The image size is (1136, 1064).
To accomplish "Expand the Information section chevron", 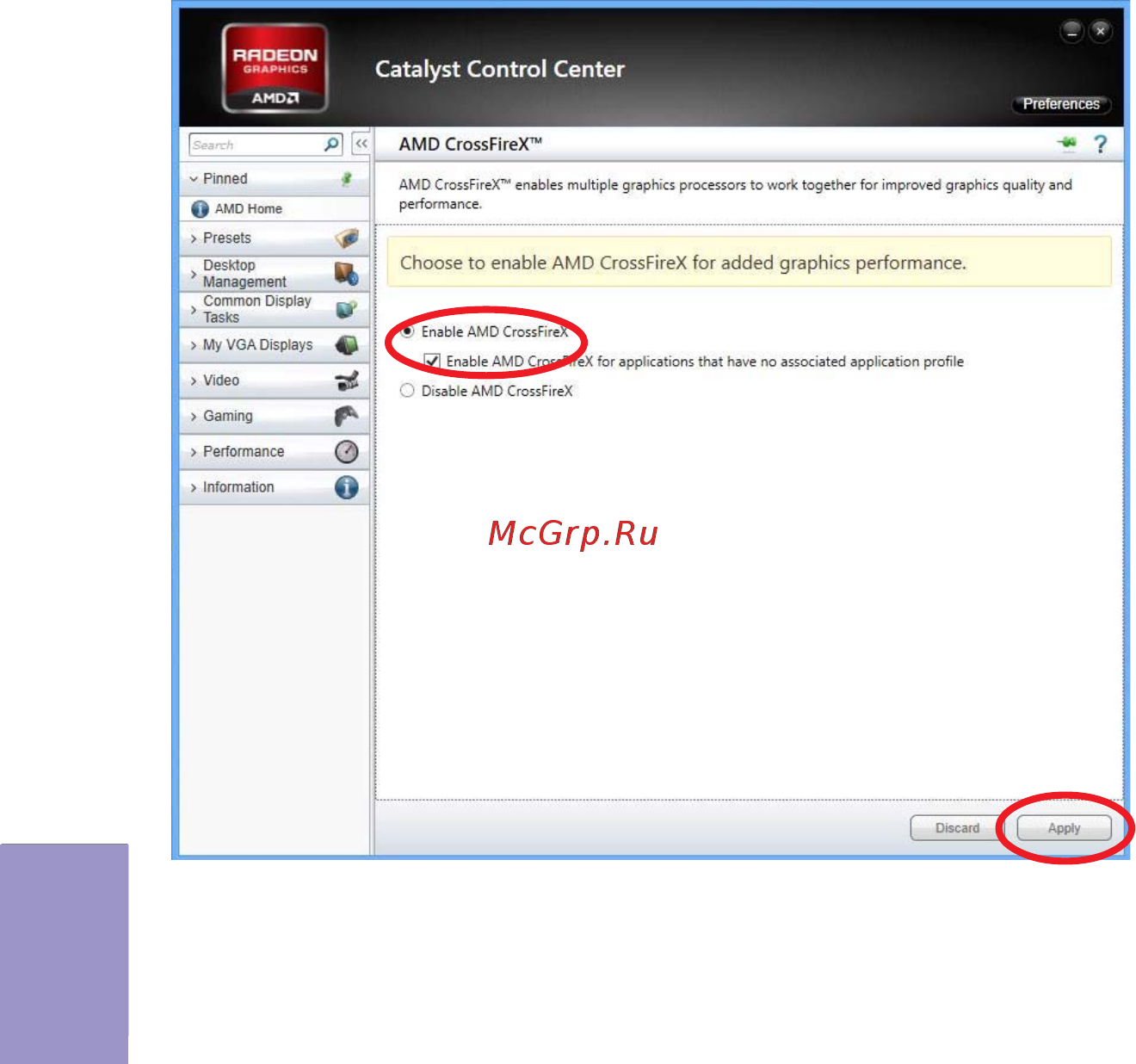I will [194, 487].
